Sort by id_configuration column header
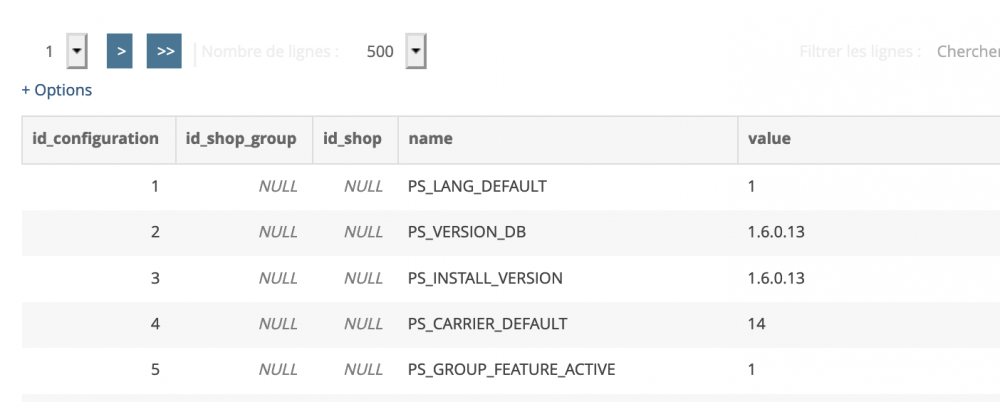Viewport: 1000px width, 402px height. click(96, 138)
